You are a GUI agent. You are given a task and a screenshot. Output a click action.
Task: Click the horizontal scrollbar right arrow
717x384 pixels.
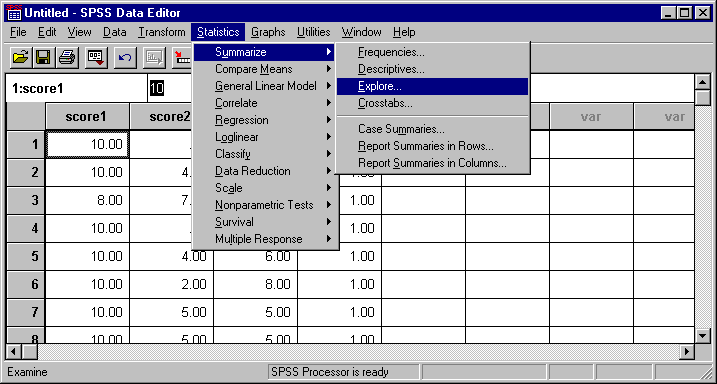[x=687, y=352]
